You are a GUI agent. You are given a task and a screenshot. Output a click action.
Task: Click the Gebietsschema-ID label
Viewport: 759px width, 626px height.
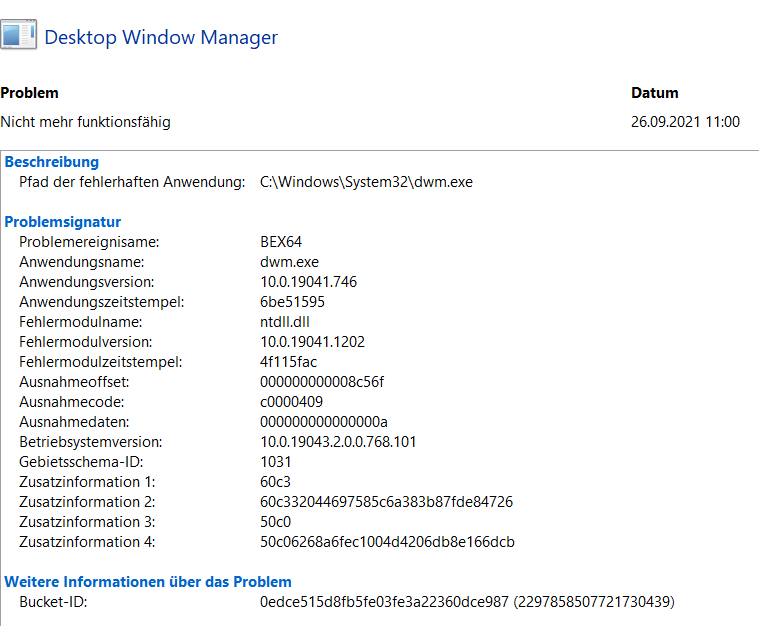[81, 462]
